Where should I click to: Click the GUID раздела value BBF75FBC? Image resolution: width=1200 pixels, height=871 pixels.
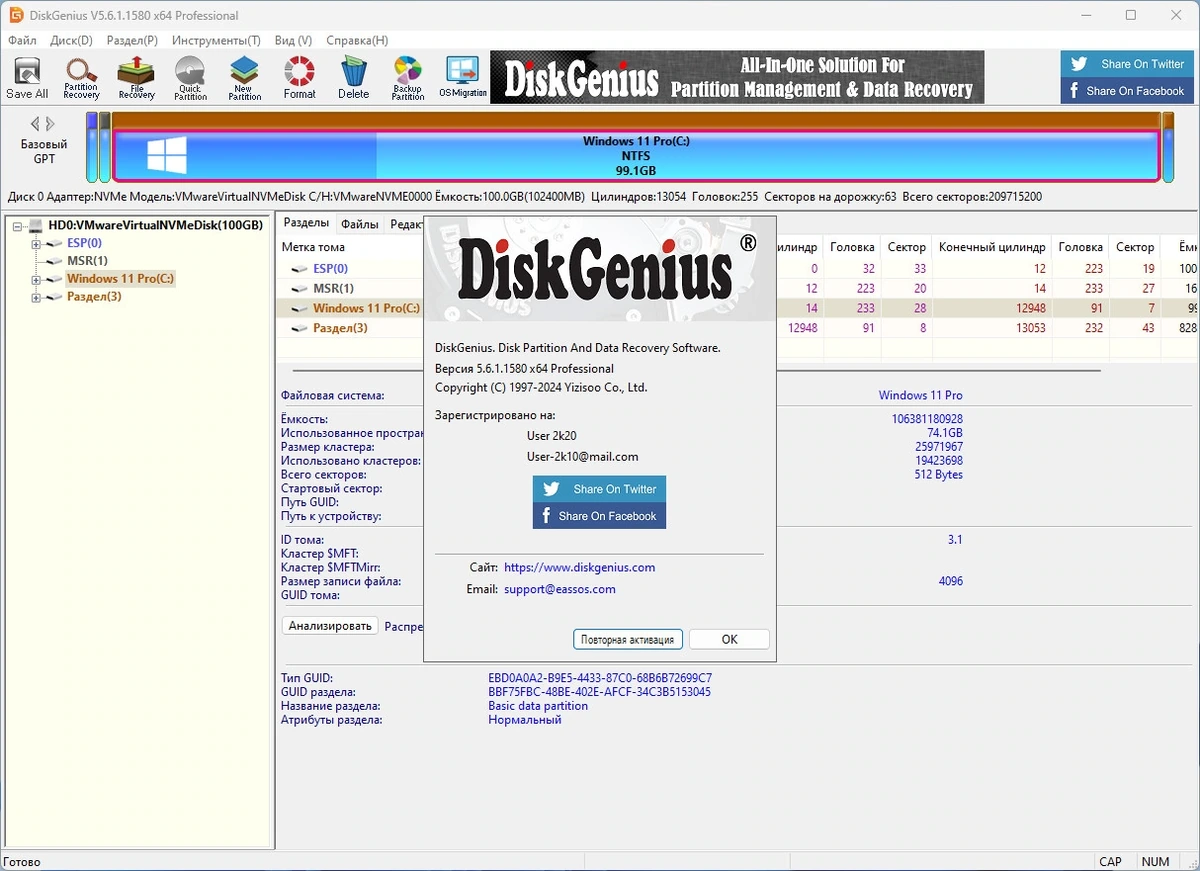pyautogui.click(x=599, y=692)
